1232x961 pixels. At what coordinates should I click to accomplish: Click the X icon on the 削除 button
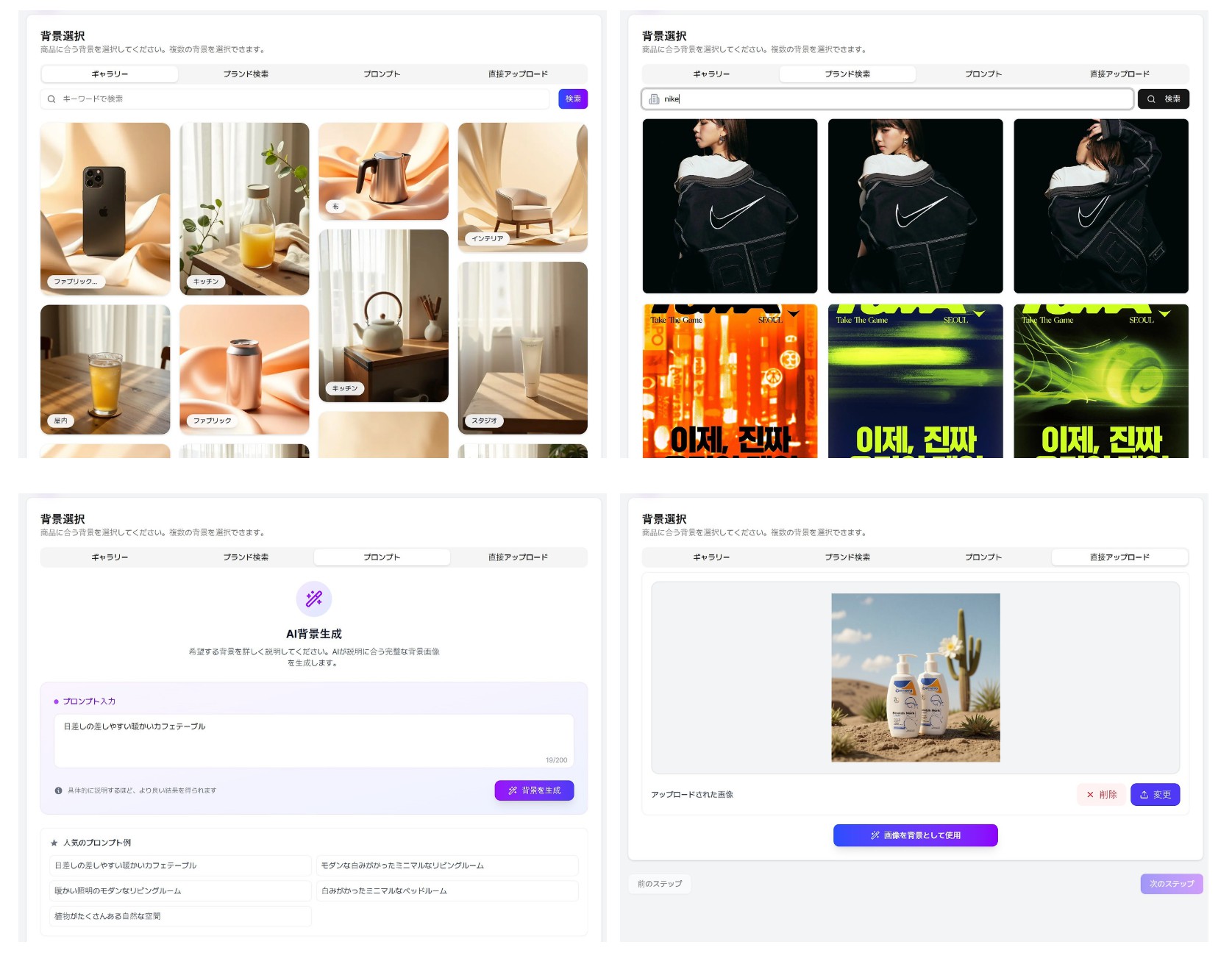point(1090,794)
